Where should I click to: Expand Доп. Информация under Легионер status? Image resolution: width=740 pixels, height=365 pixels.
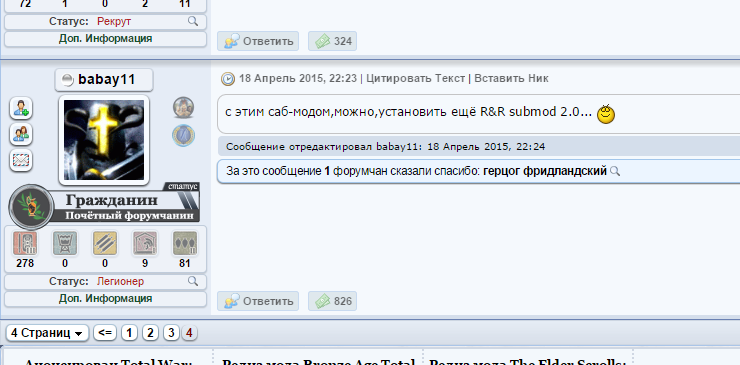pyautogui.click(x=105, y=299)
